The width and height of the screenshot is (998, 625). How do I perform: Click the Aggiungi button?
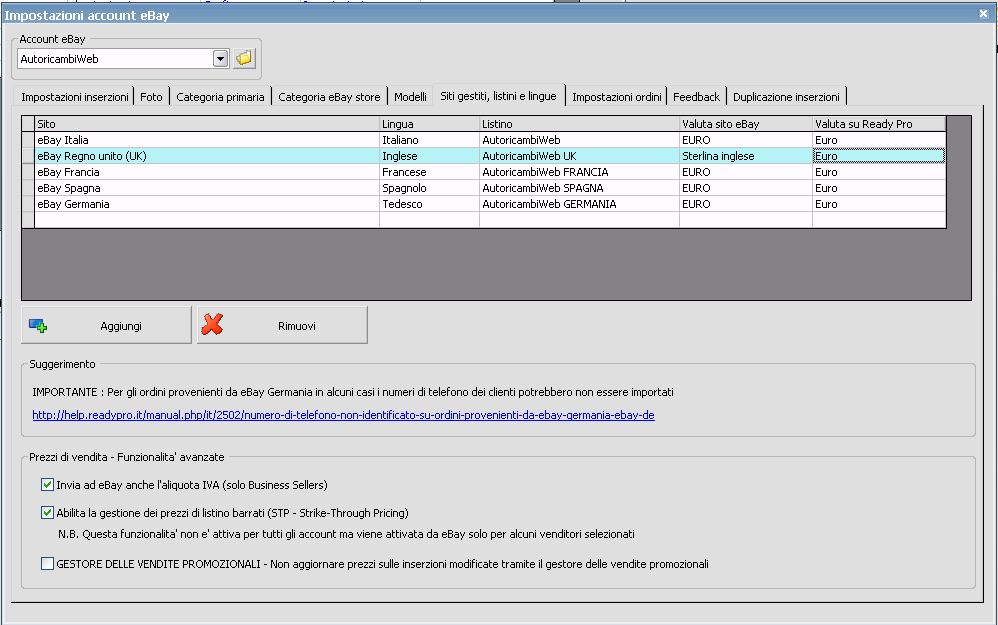(x=106, y=325)
